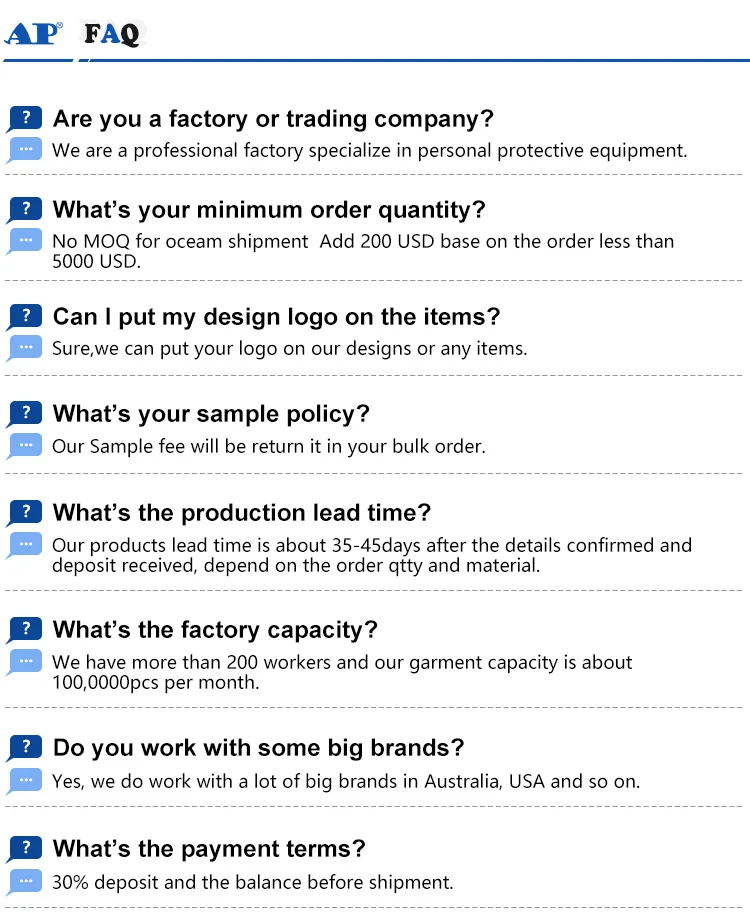The height and width of the screenshot is (923, 750).
Task: Click 'Do you work with some big brands?' heading
Action: 259,748
